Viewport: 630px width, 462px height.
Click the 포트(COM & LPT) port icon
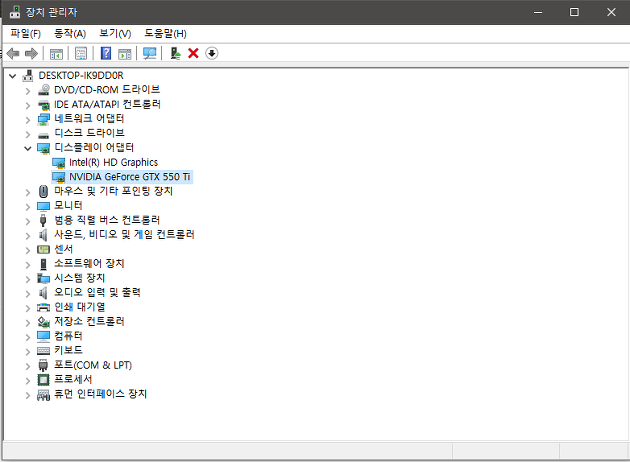(x=43, y=365)
